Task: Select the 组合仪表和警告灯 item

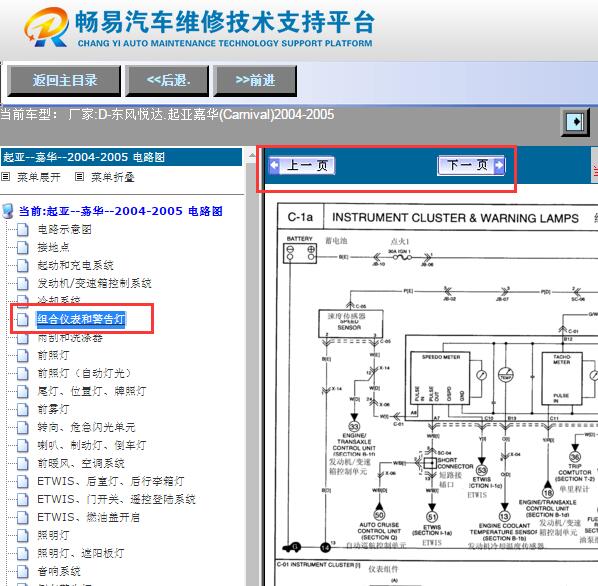Action: (x=81, y=319)
